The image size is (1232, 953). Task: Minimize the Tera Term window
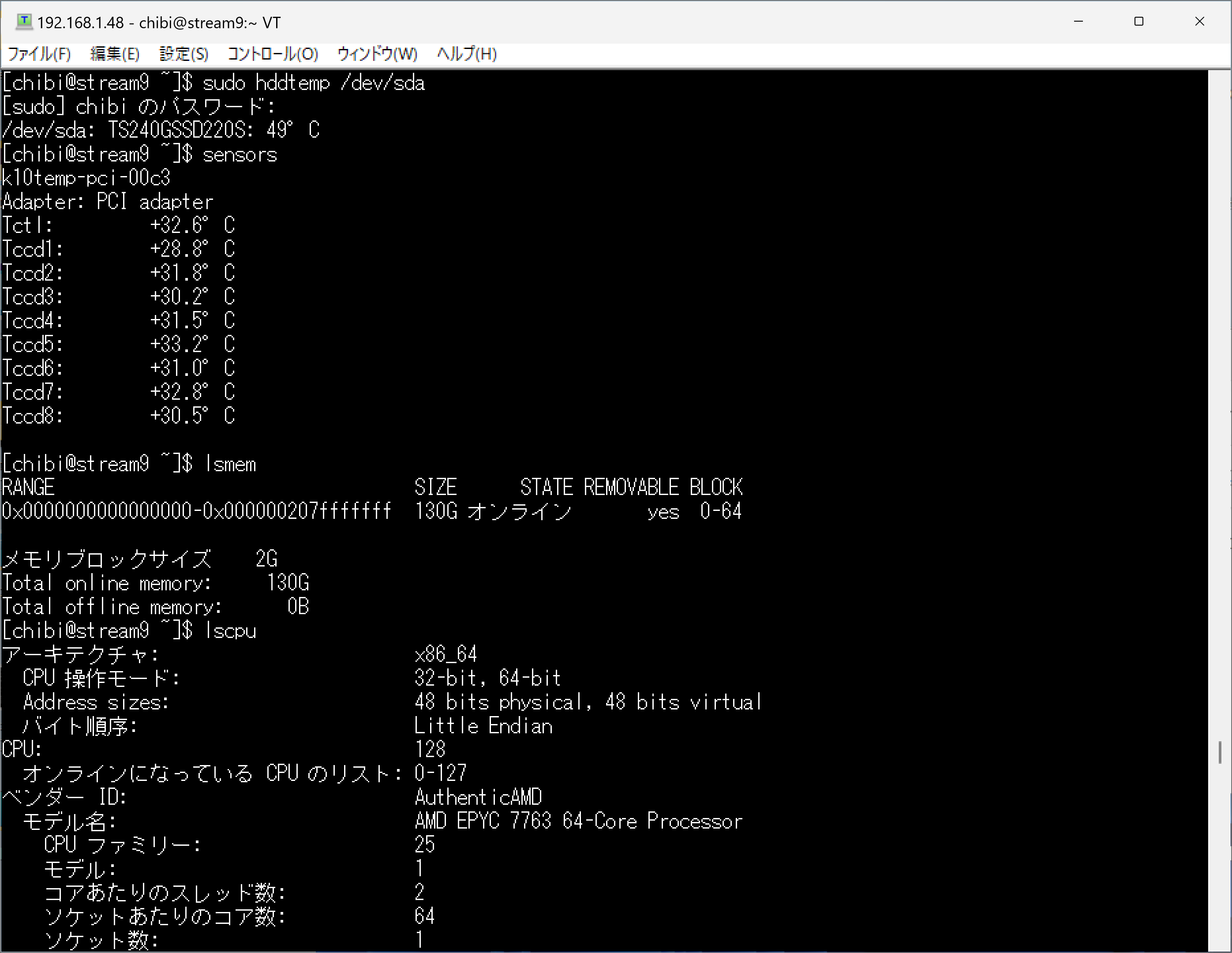1078,22
